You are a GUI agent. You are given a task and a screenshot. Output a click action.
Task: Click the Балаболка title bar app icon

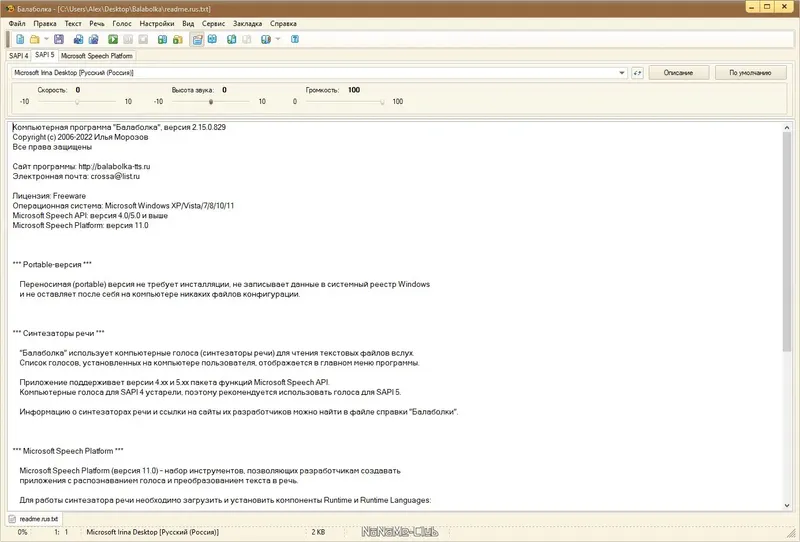pyautogui.click(x=10, y=9)
